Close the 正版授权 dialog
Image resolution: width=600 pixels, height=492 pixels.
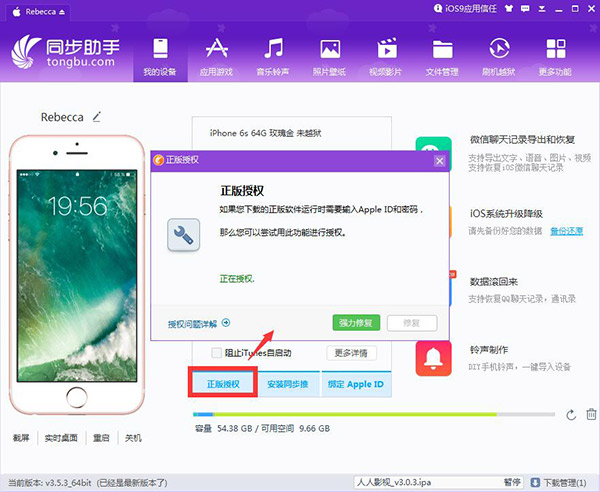pos(440,161)
